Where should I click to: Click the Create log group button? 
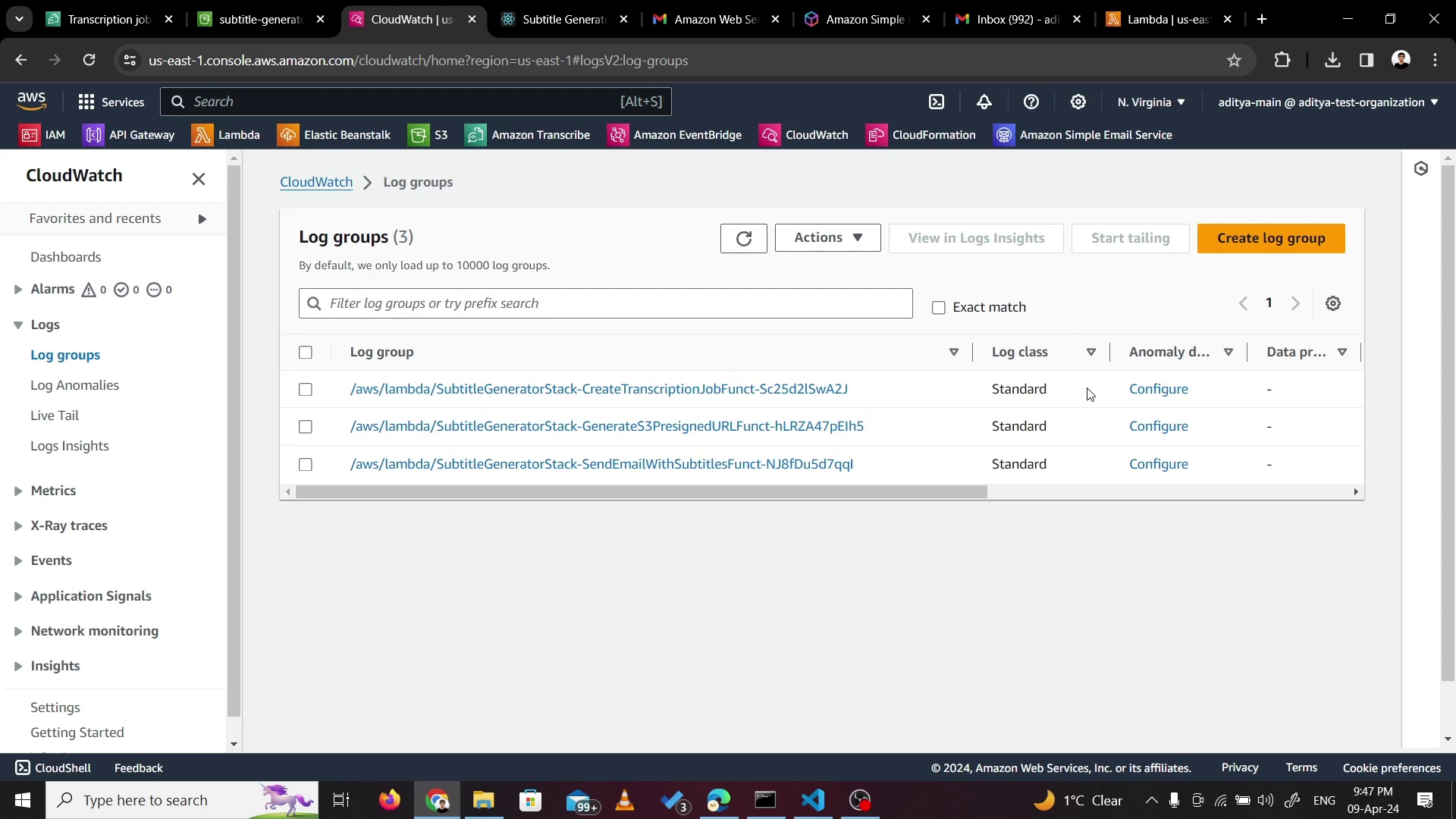pyautogui.click(x=1270, y=238)
